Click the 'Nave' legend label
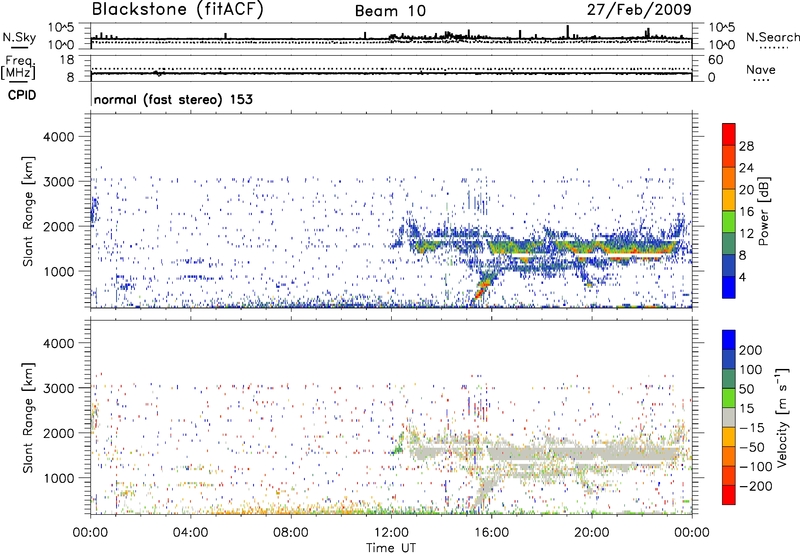Viewport: 800px width, 554px height. coord(760,70)
